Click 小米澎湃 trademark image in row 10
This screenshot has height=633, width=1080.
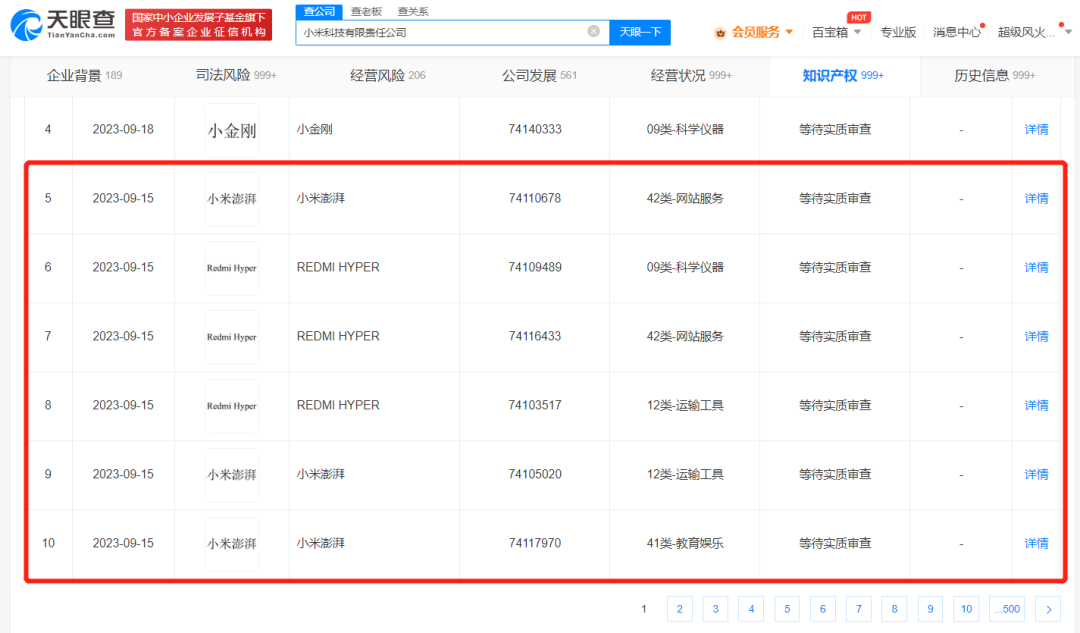click(231, 543)
